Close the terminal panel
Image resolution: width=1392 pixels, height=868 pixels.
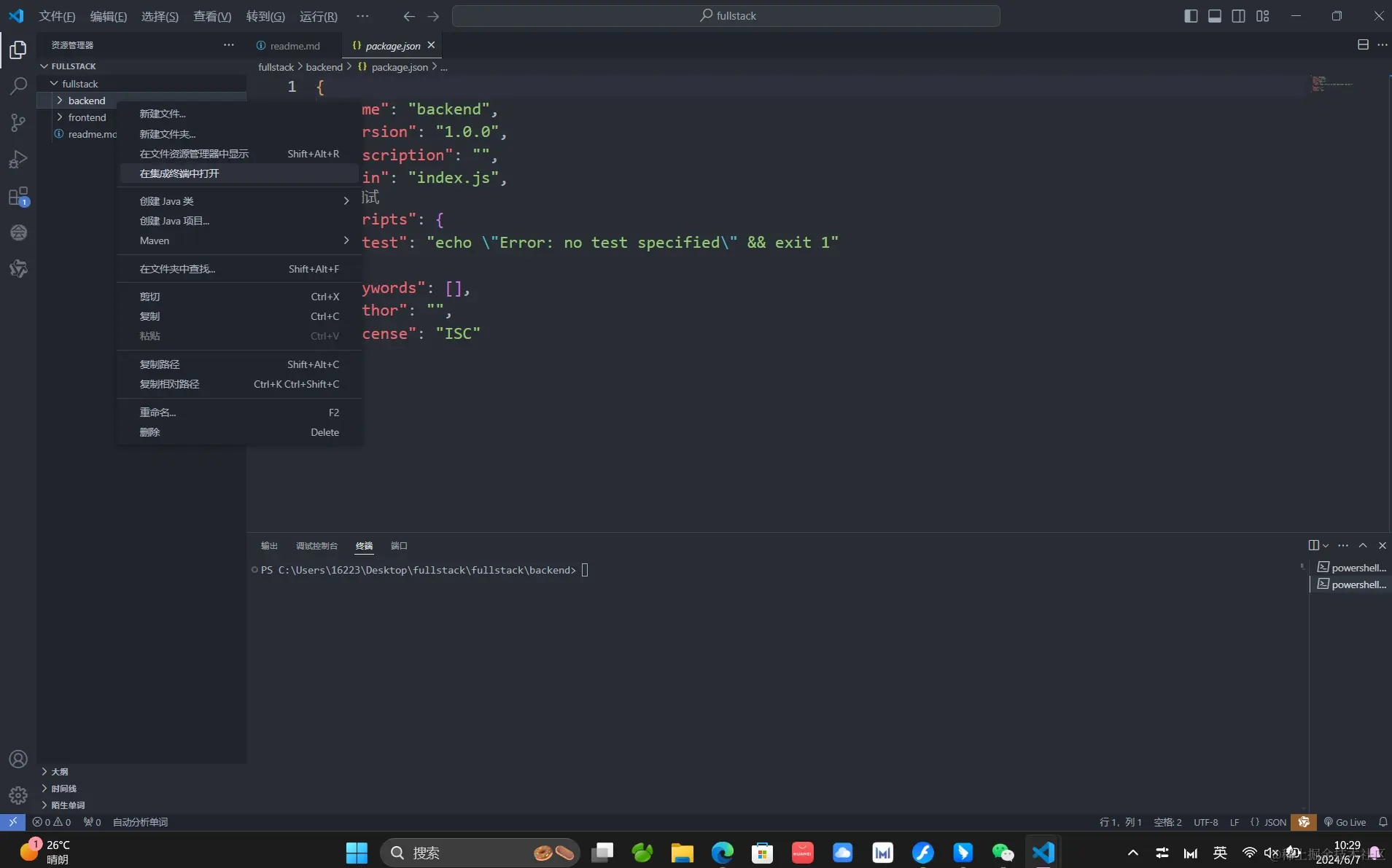(1382, 545)
